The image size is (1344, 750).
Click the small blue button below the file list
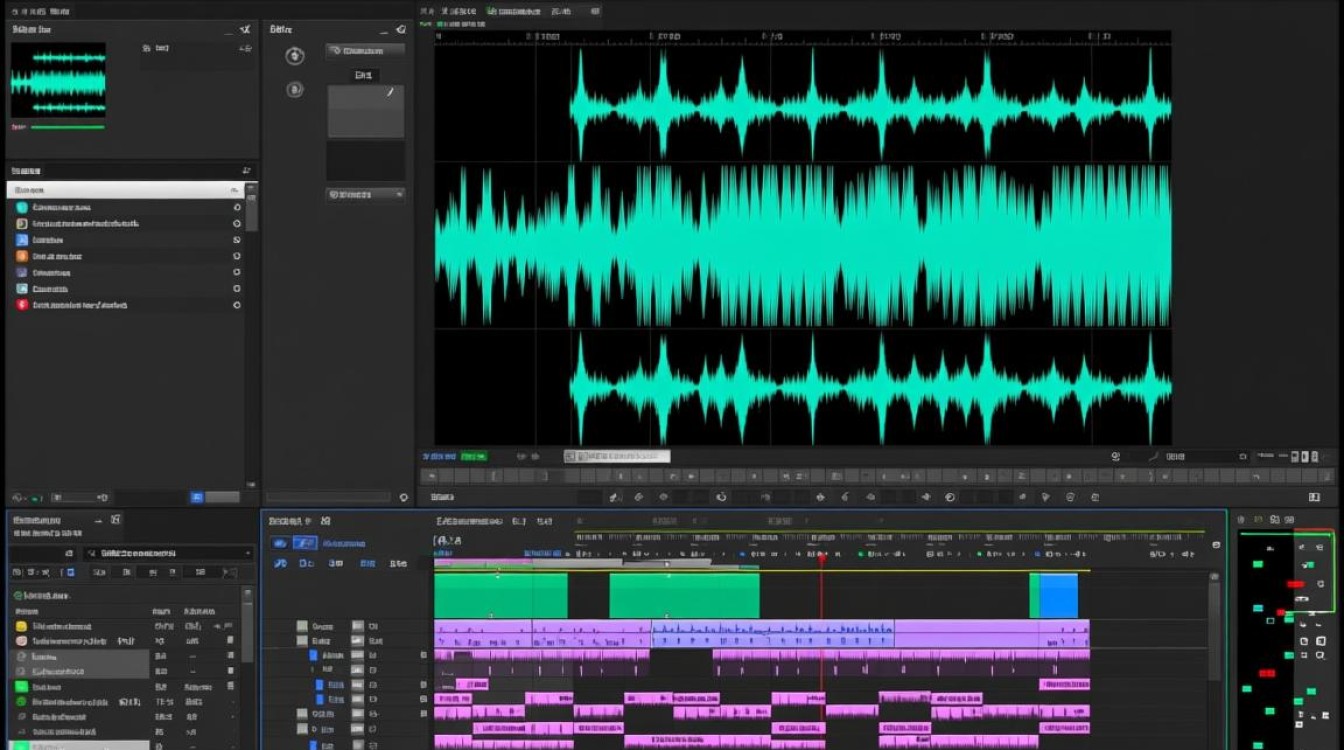(x=197, y=497)
